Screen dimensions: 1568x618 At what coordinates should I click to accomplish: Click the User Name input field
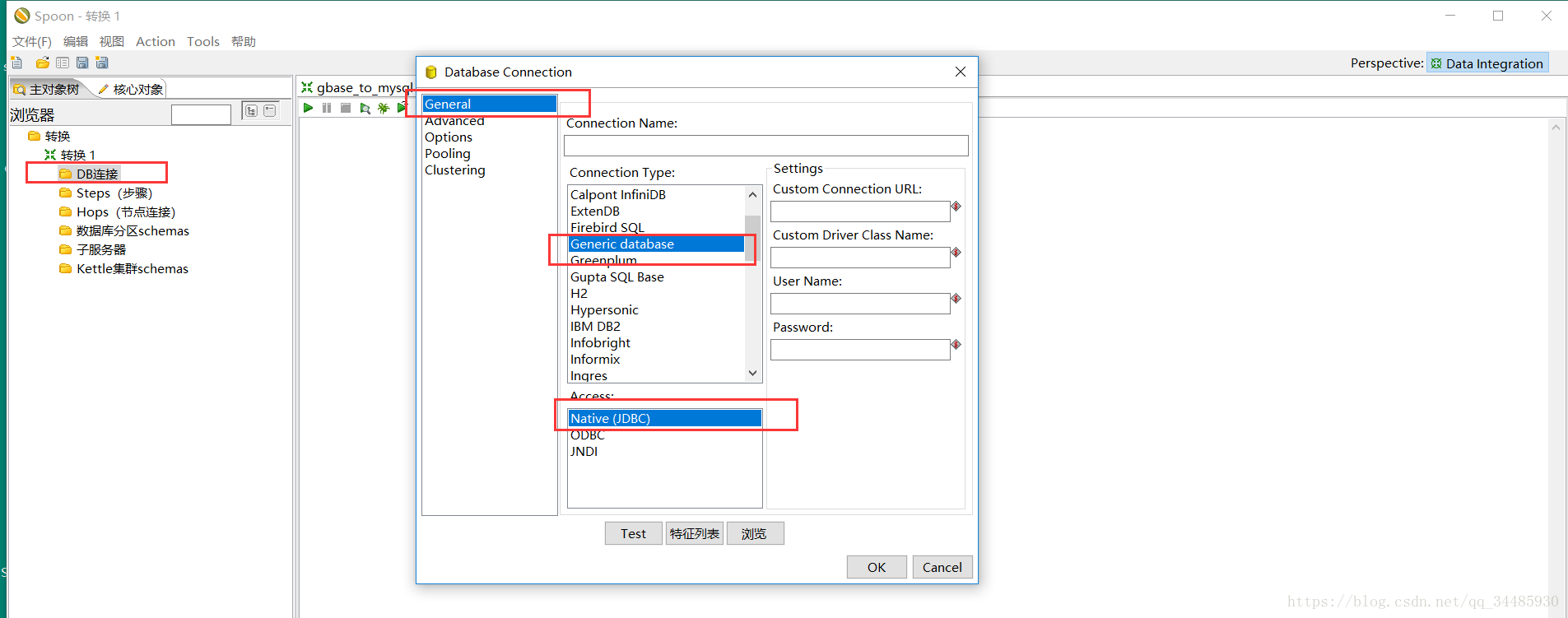860,304
